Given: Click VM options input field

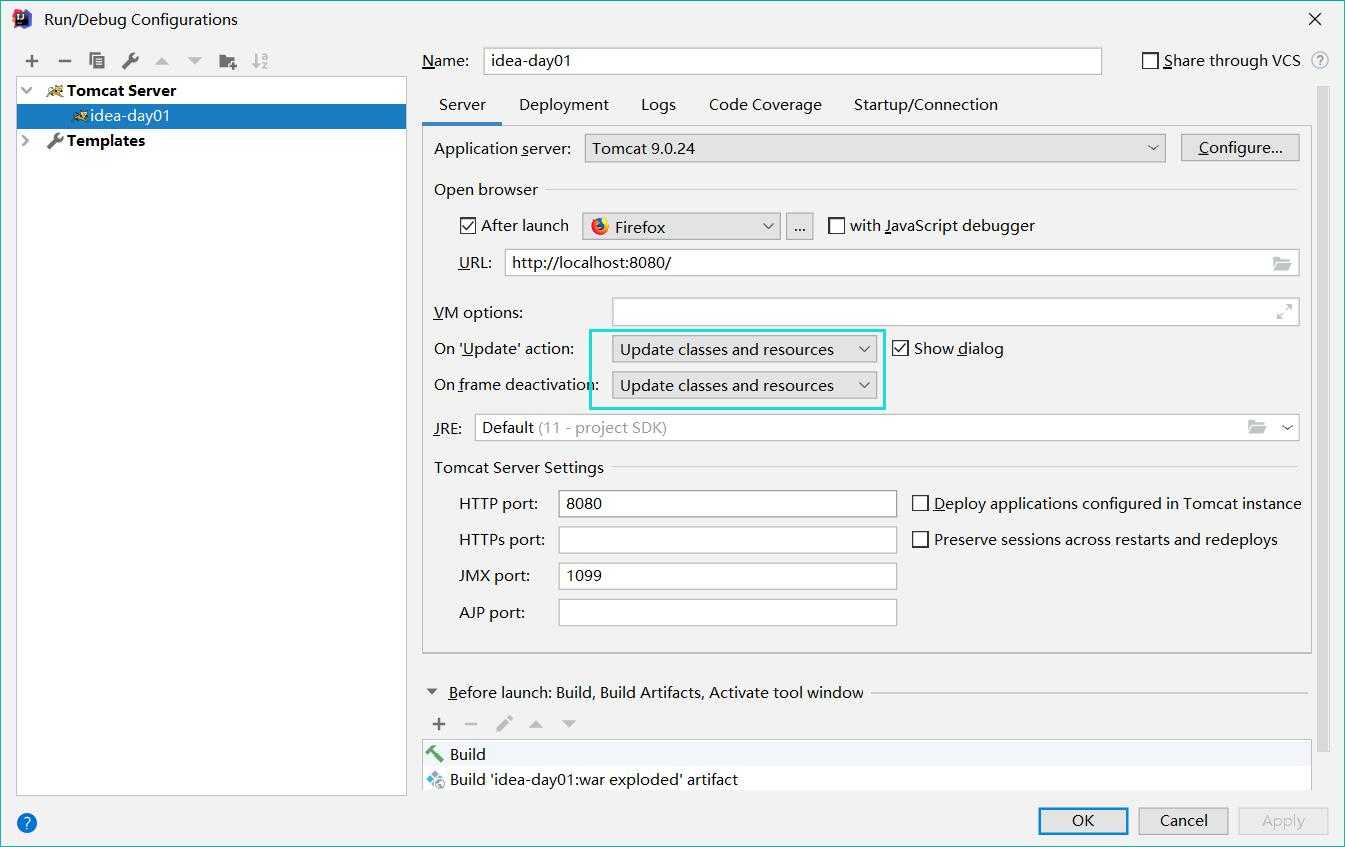Looking at the screenshot, I should tap(955, 312).
